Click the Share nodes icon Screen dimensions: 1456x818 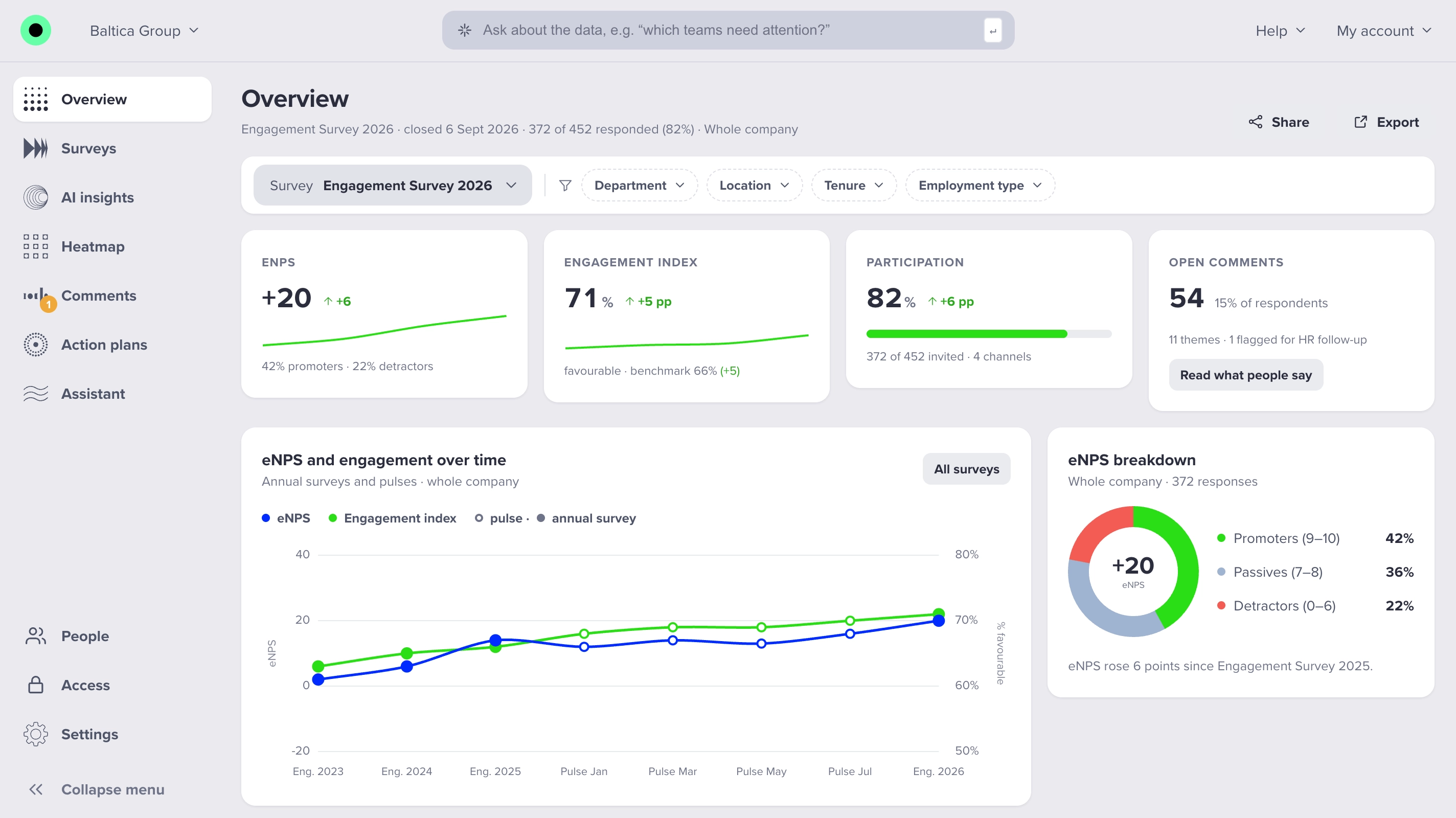1256,122
